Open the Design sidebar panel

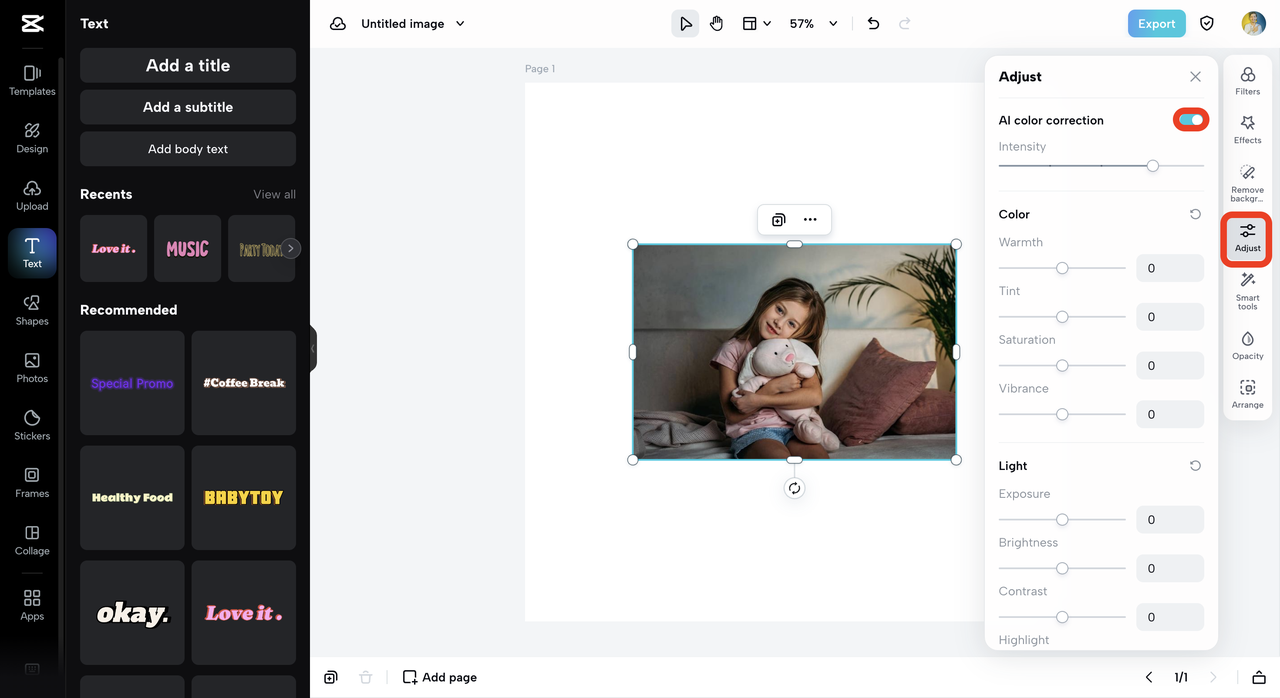pos(32,138)
